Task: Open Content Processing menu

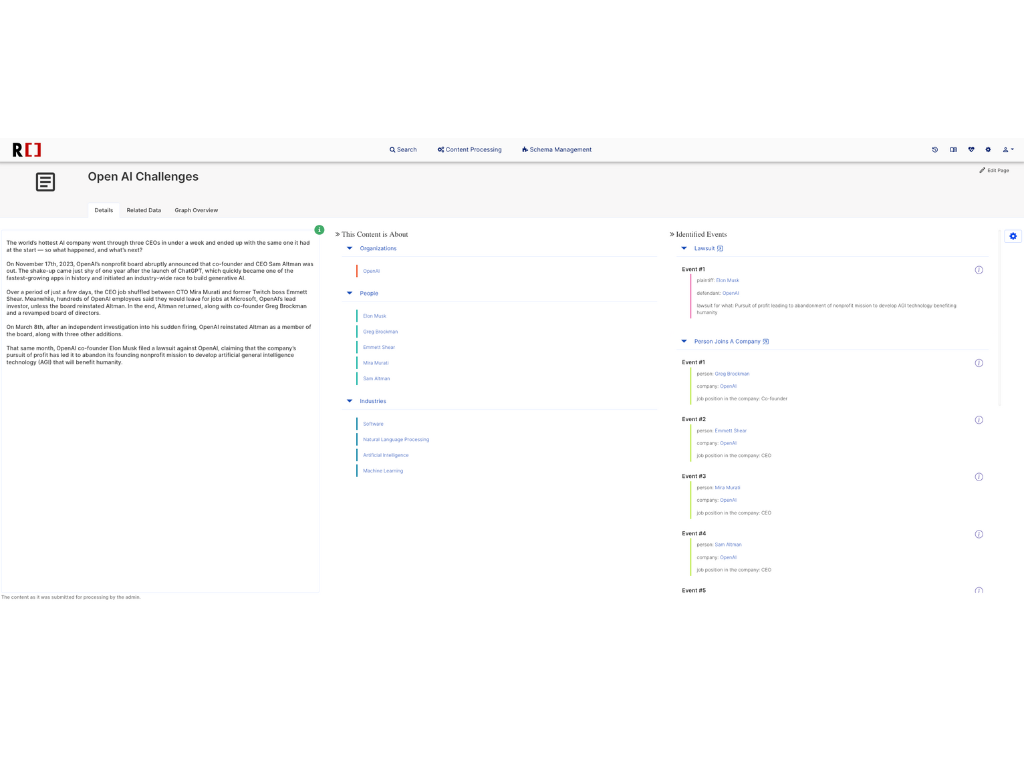Action: tap(470, 150)
